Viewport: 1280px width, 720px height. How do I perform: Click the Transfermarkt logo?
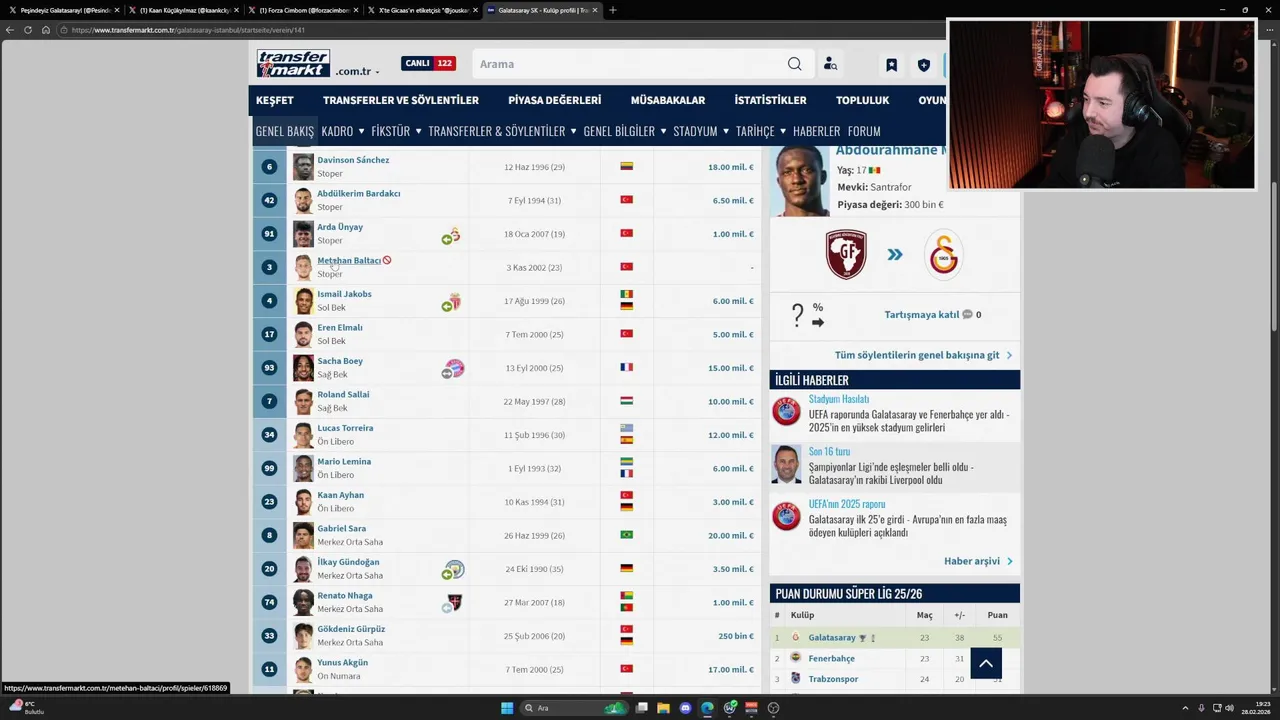(293, 63)
